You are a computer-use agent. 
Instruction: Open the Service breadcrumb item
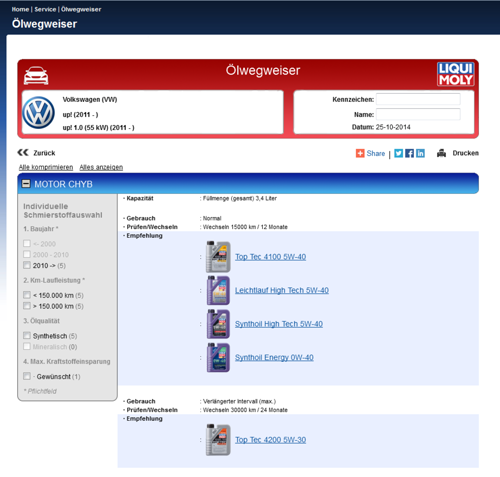pos(45,9)
